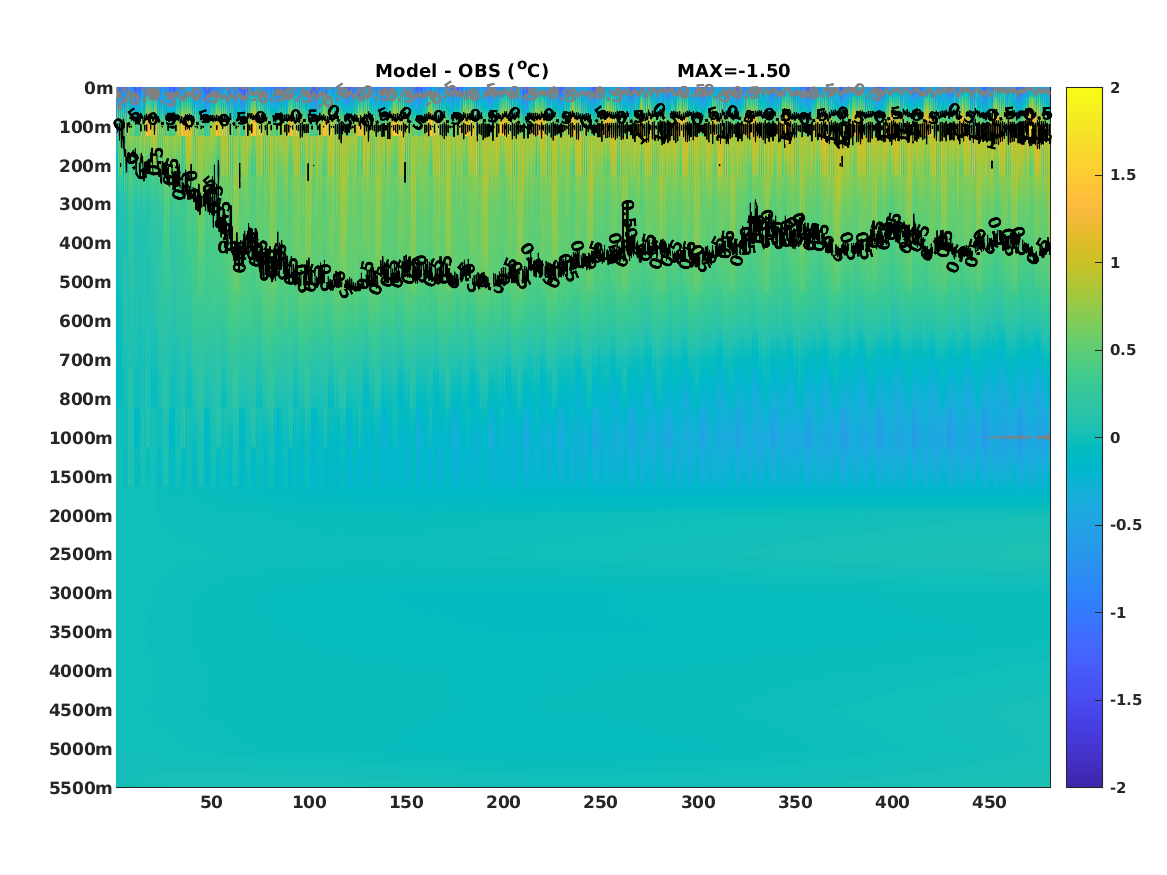
Task: Click the x-axis tick label '250'
Action: [x=601, y=802]
